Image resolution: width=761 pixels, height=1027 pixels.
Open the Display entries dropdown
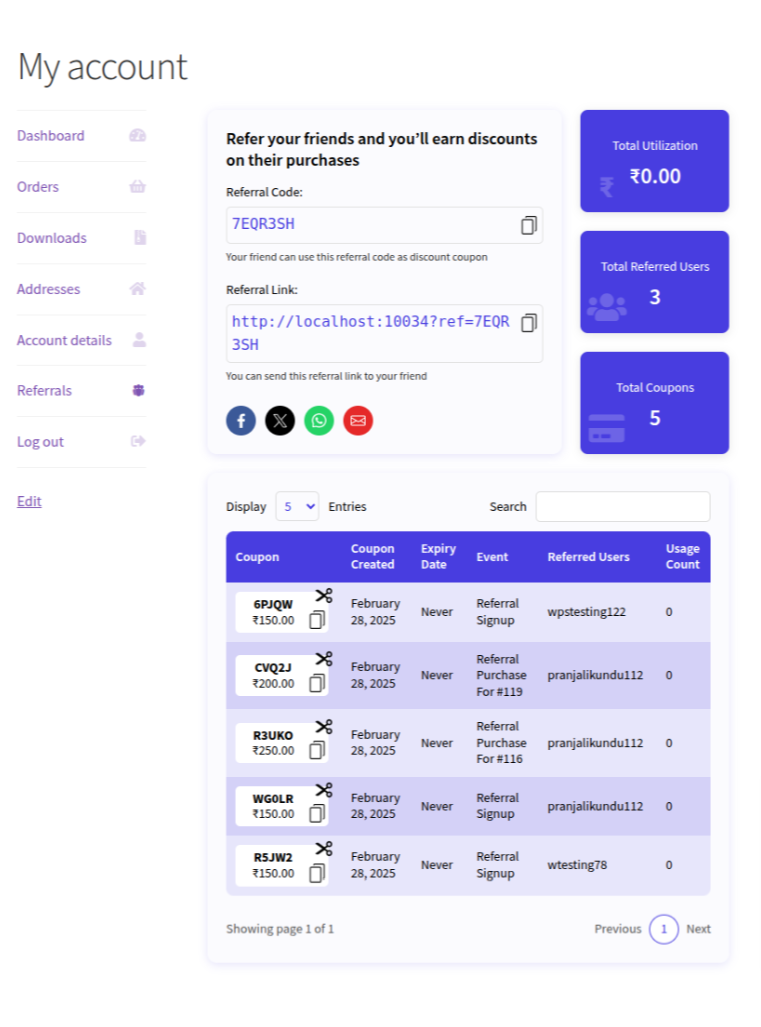[297, 506]
